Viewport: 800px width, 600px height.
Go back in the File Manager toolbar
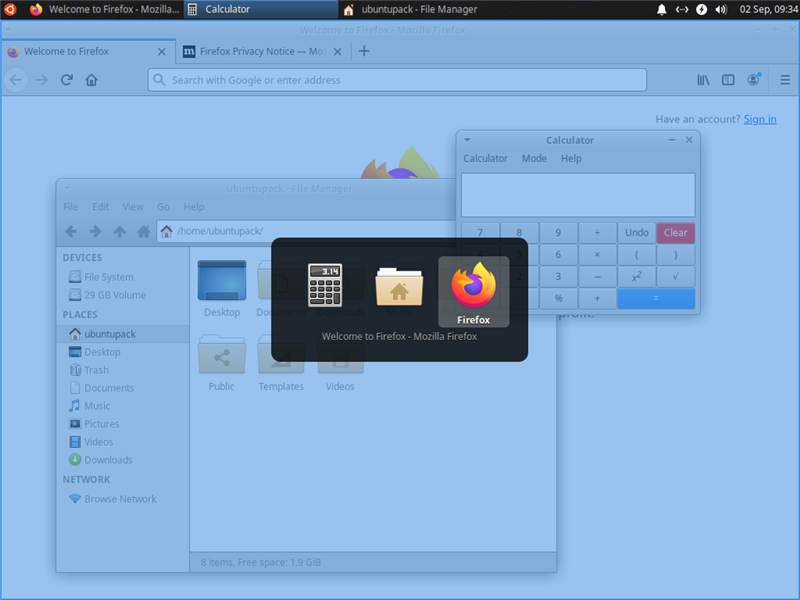tap(71, 232)
